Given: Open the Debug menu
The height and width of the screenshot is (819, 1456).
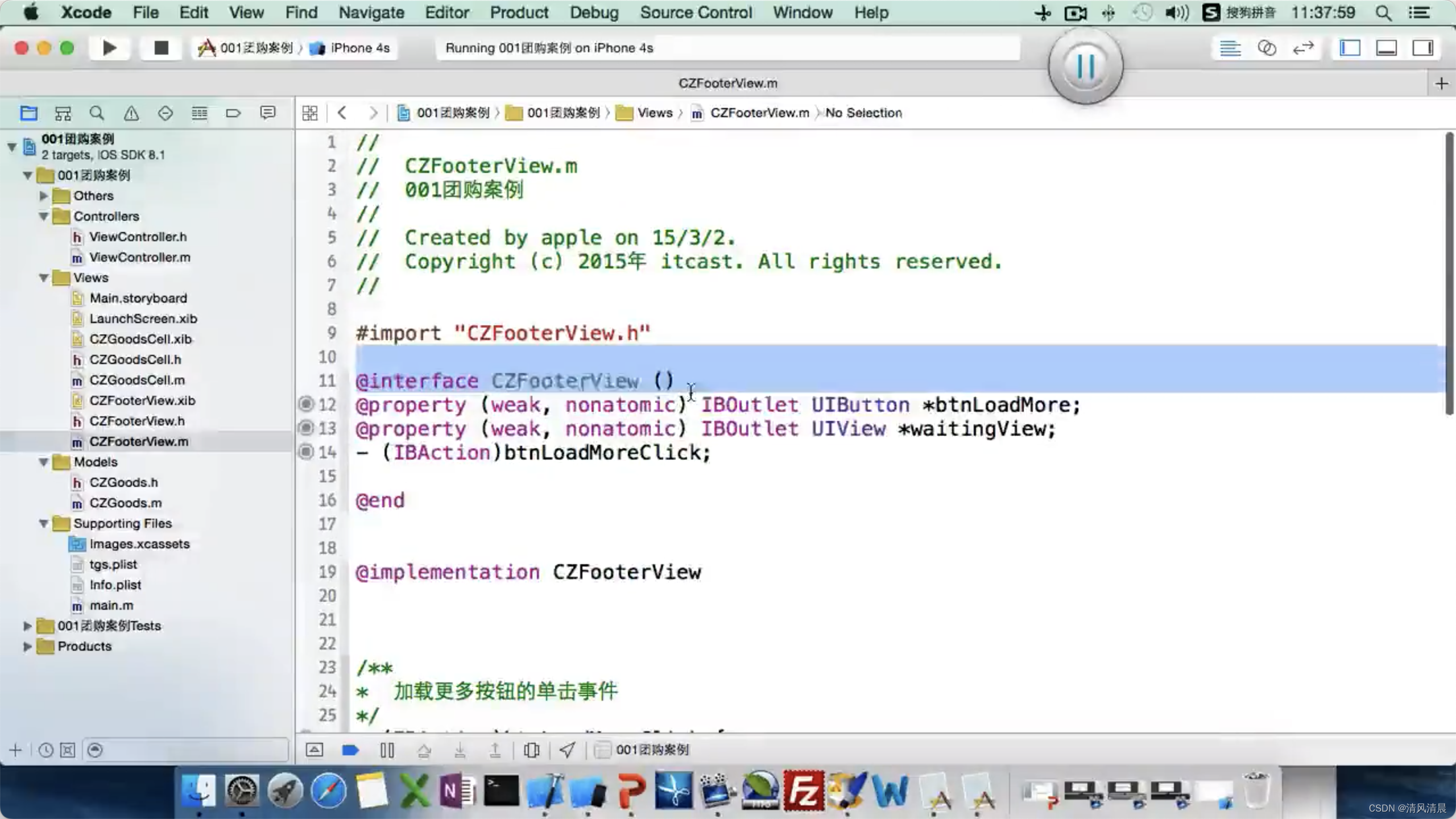Looking at the screenshot, I should [x=594, y=13].
